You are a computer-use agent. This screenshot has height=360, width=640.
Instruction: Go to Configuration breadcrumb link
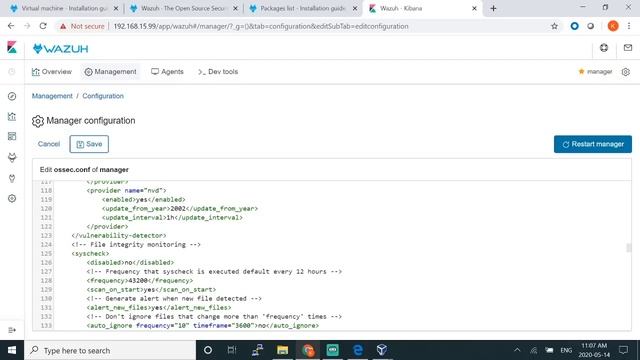(x=103, y=96)
